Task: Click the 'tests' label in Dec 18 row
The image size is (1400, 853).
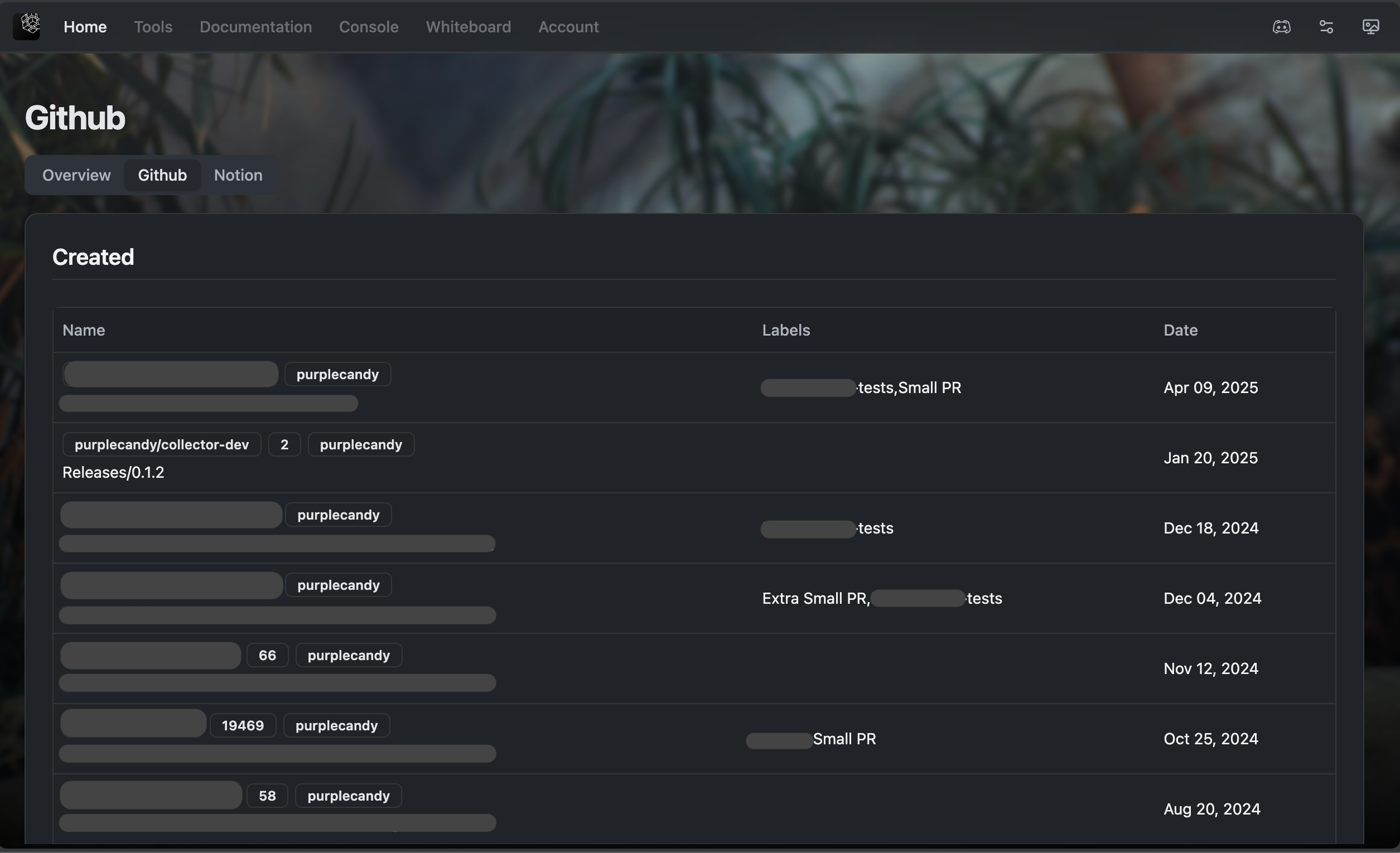Action: point(876,528)
